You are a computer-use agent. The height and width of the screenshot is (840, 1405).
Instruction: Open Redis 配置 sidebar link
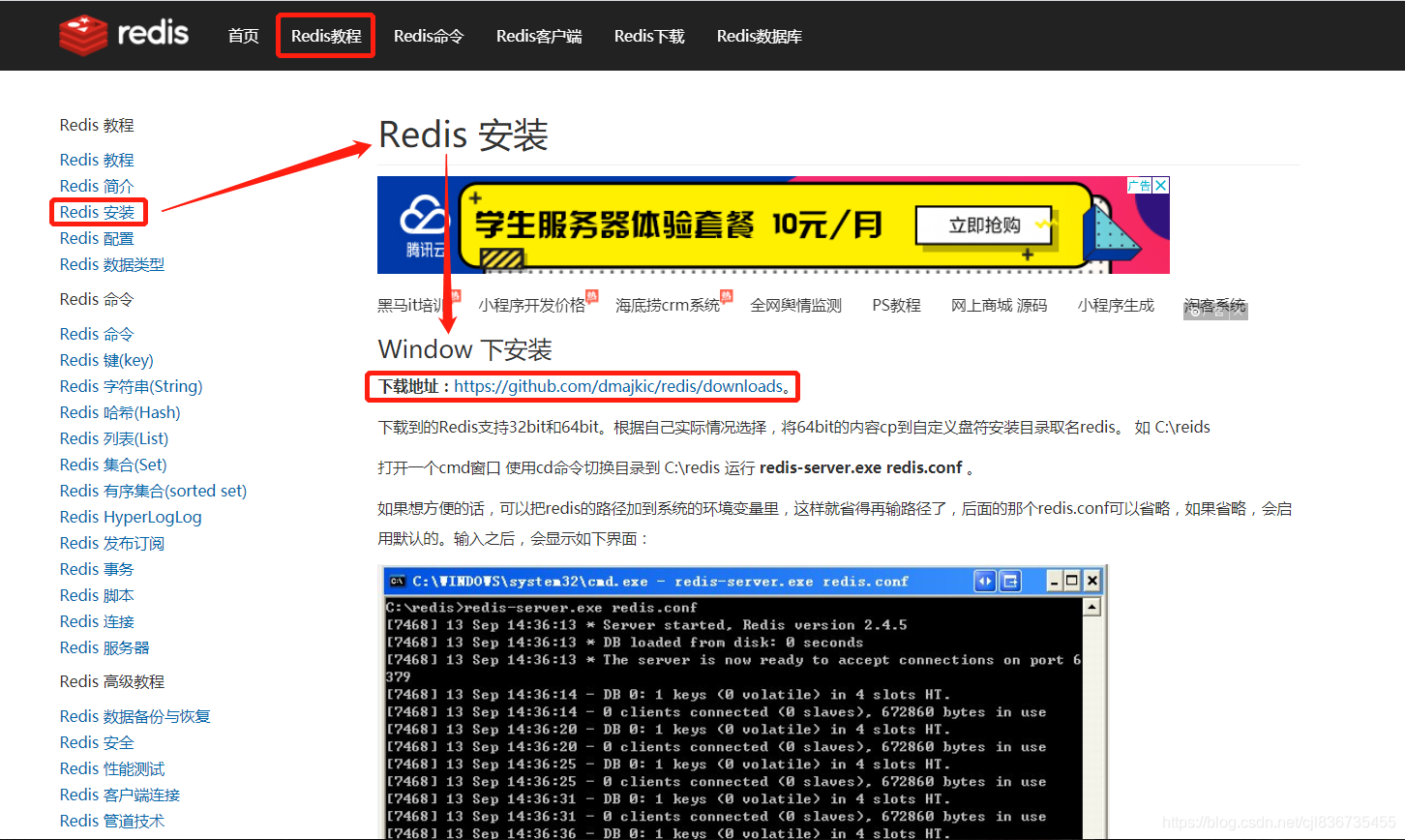(97, 238)
